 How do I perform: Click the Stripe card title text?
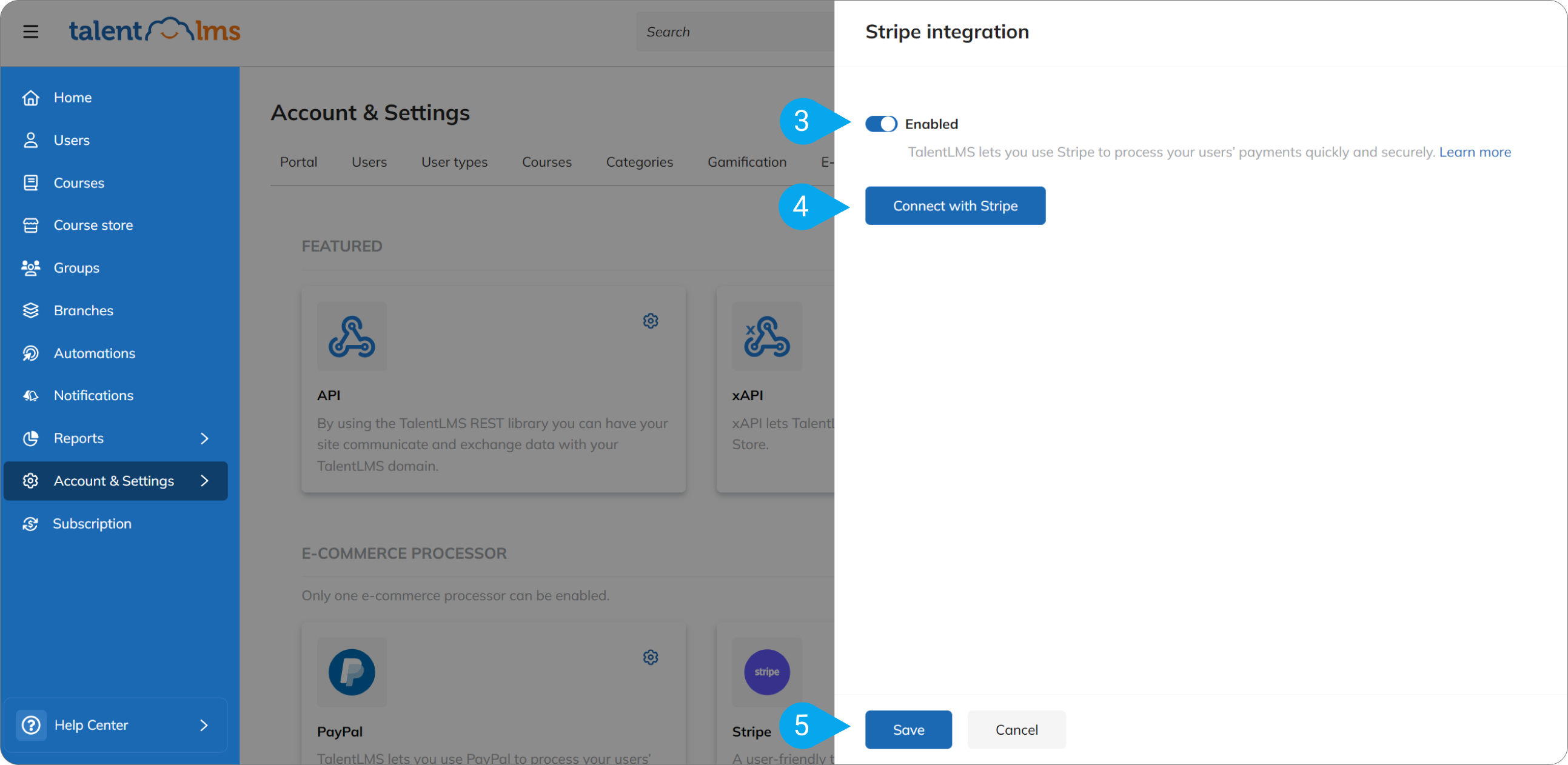[752, 732]
